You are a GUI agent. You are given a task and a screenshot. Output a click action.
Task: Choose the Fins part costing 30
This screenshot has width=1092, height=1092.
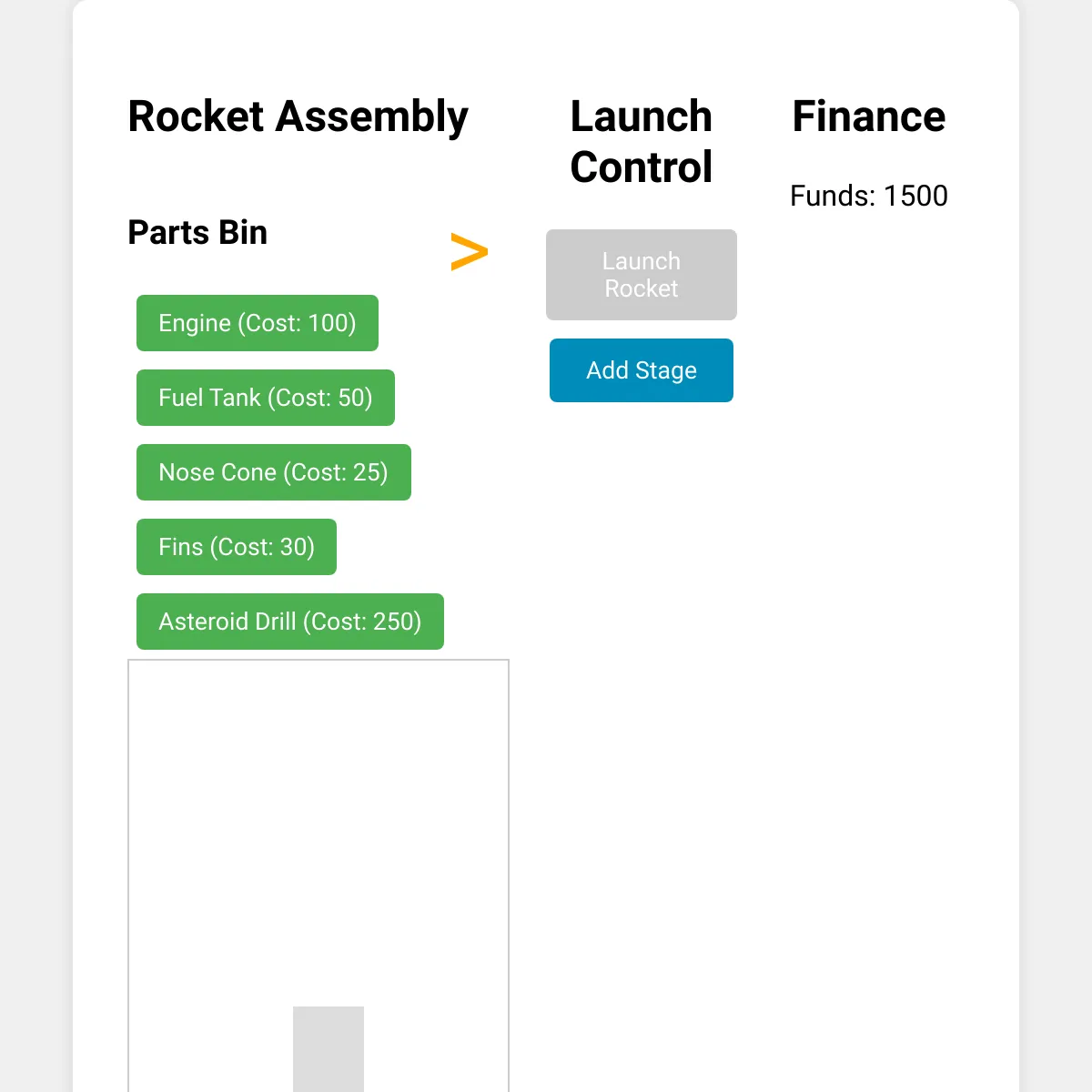coord(237,547)
